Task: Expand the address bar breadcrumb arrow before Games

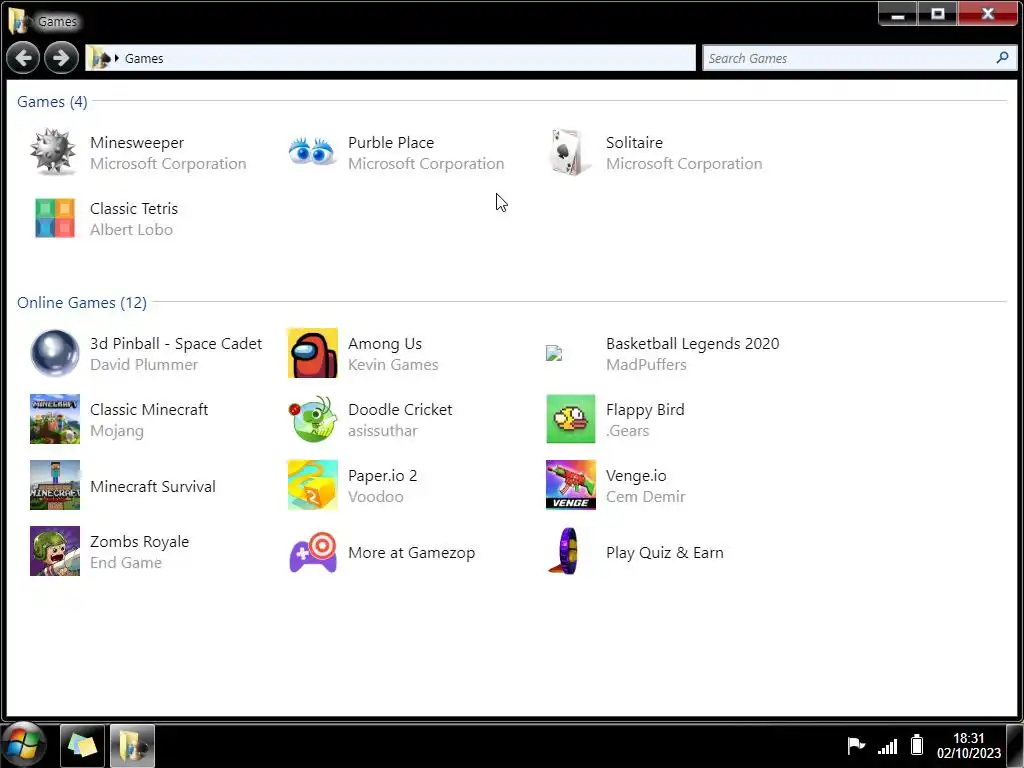Action: coord(117,58)
